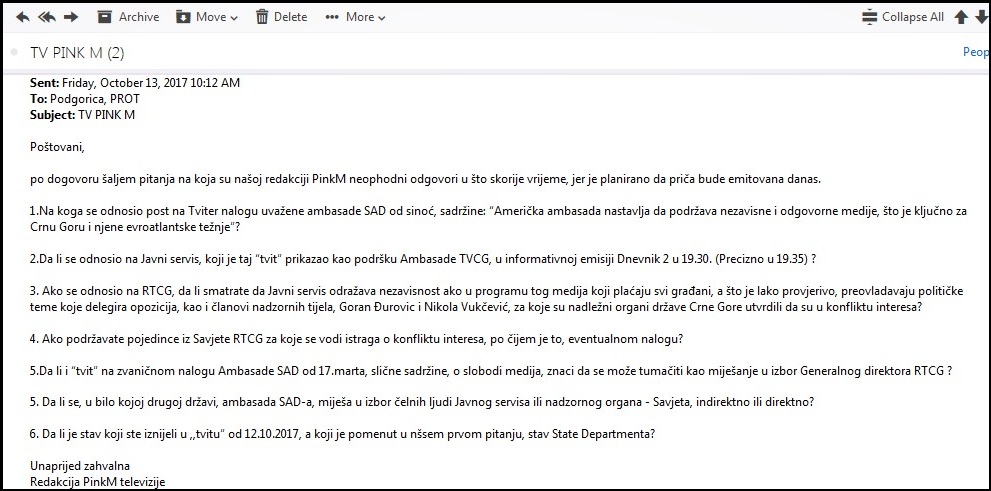
Task: Click the Subject line TV PINK M
Action: point(82,115)
